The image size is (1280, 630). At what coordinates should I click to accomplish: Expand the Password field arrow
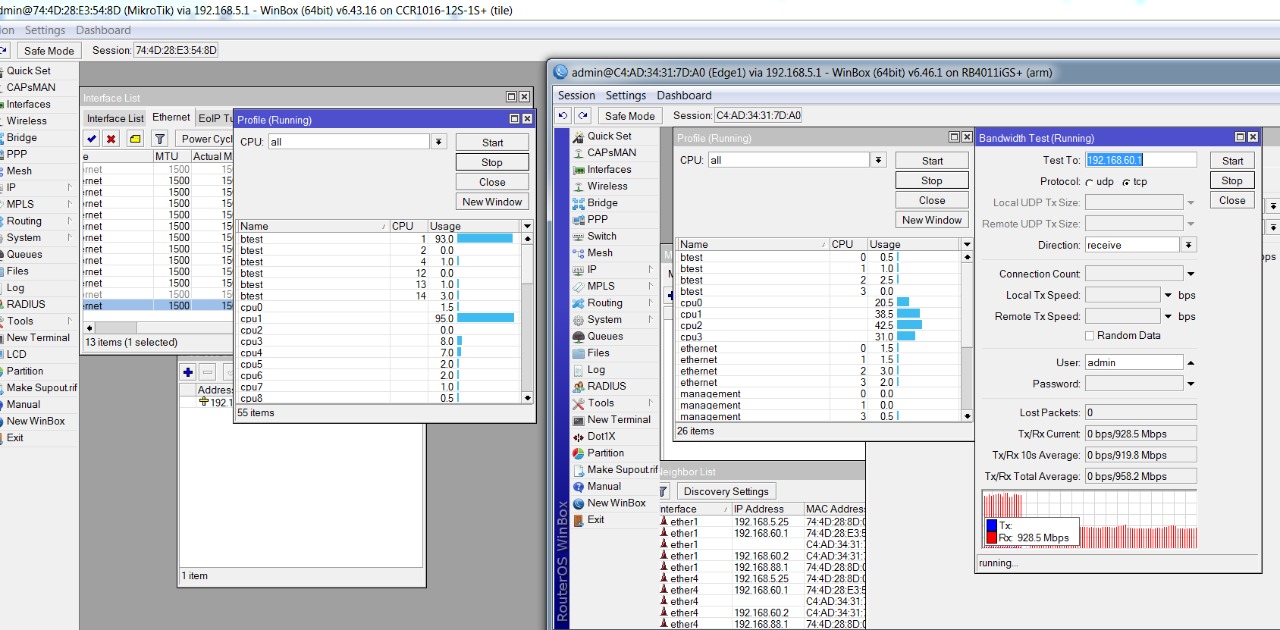pyautogui.click(x=1190, y=384)
